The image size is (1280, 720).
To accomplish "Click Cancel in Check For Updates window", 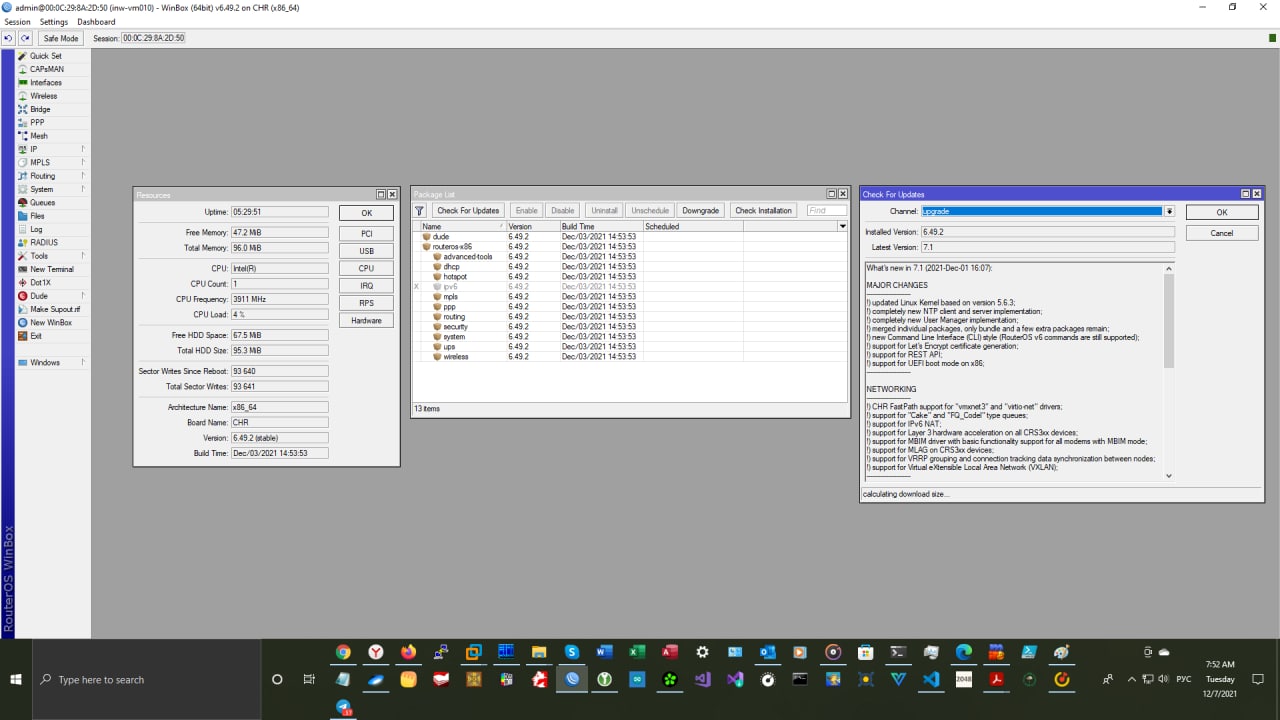I will [x=1222, y=233].
